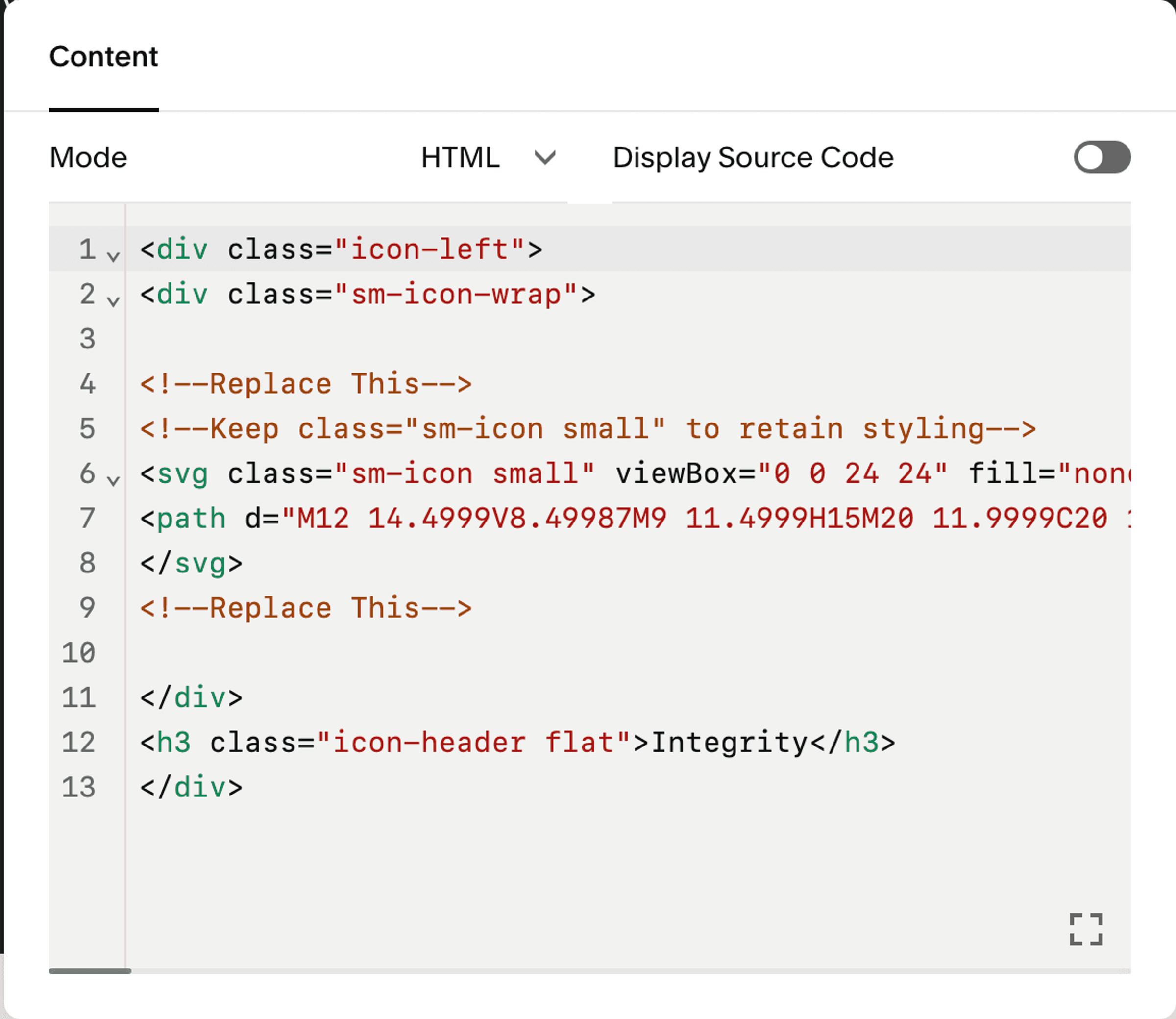Viewport: 1176px width, 1019px height.
Task: Click the "sm-icon-wrap" class value on line 2
Action: [x=456, y=295]
